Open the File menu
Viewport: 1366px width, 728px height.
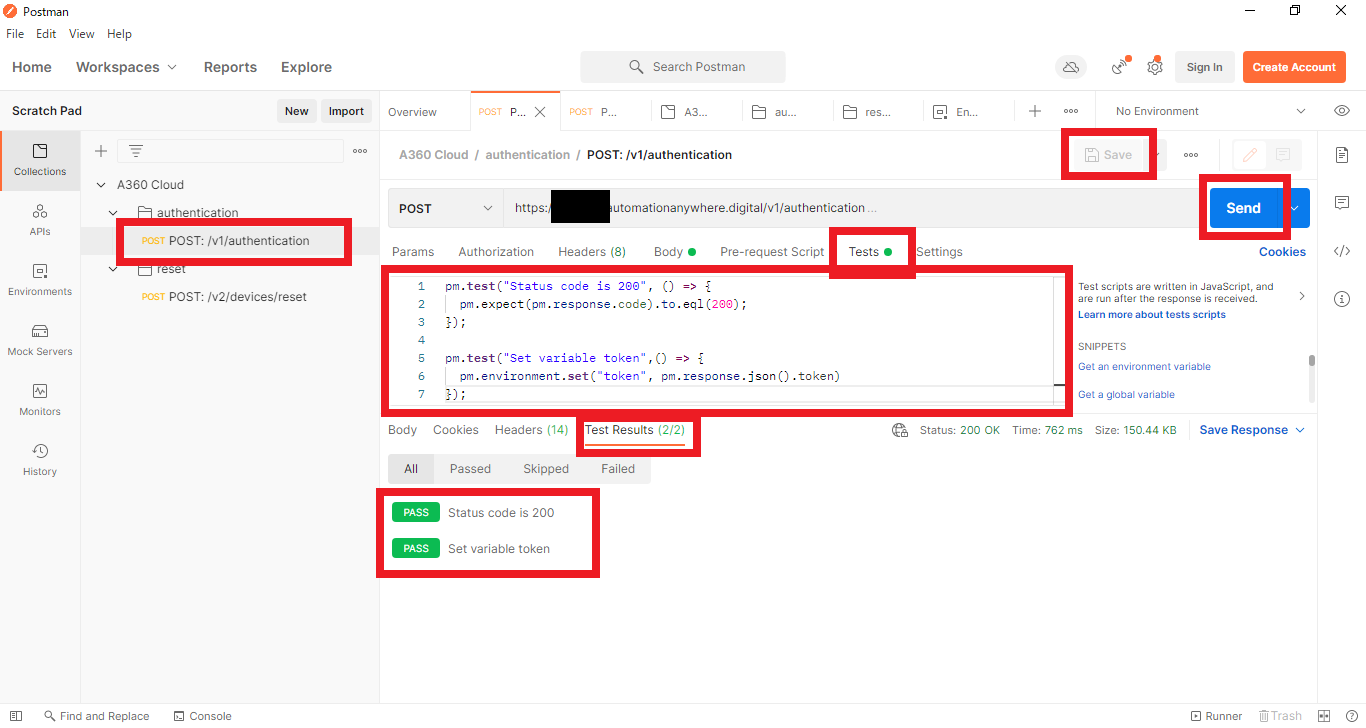(x=15, y=34)
